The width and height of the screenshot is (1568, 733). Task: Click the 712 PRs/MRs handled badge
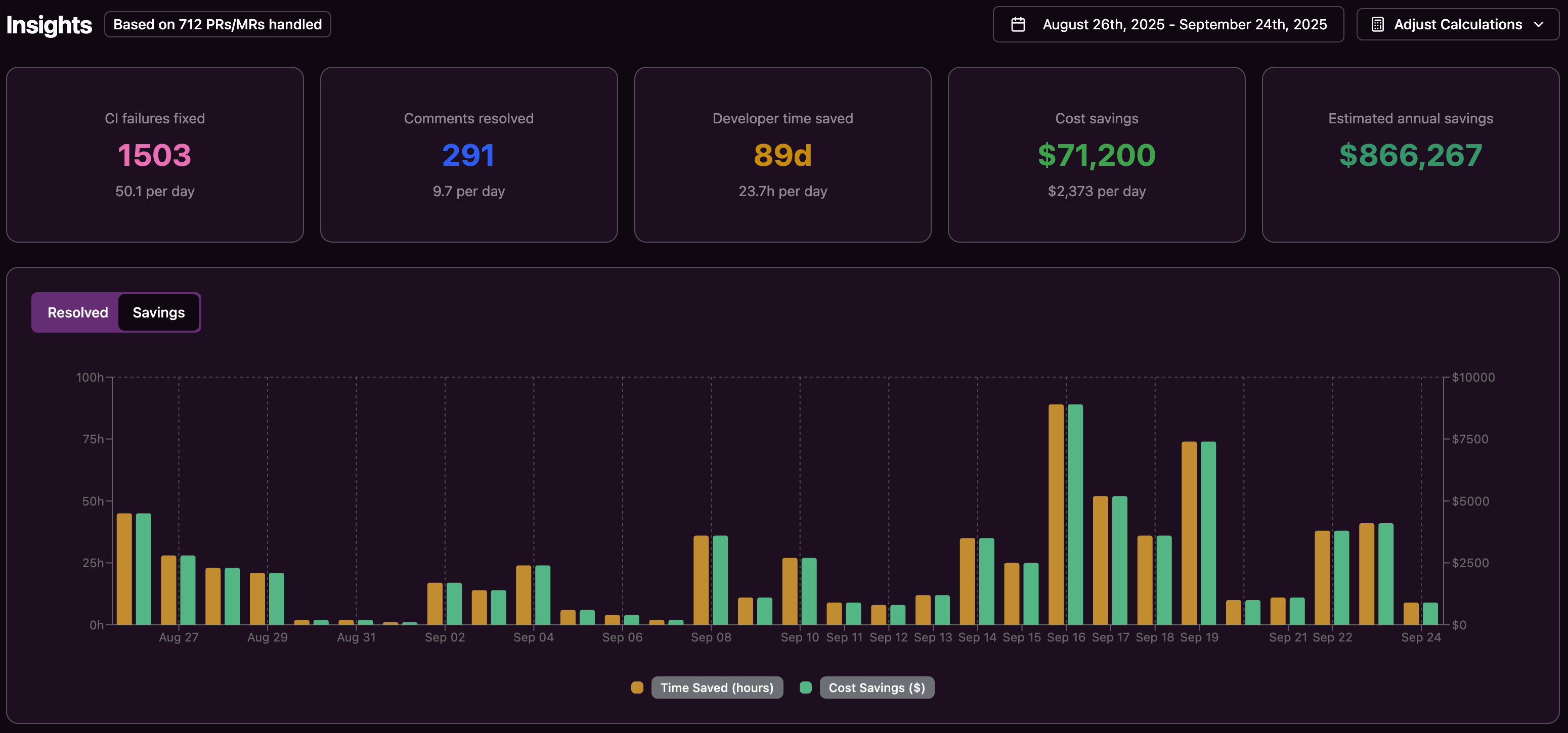tap(217, 24)
